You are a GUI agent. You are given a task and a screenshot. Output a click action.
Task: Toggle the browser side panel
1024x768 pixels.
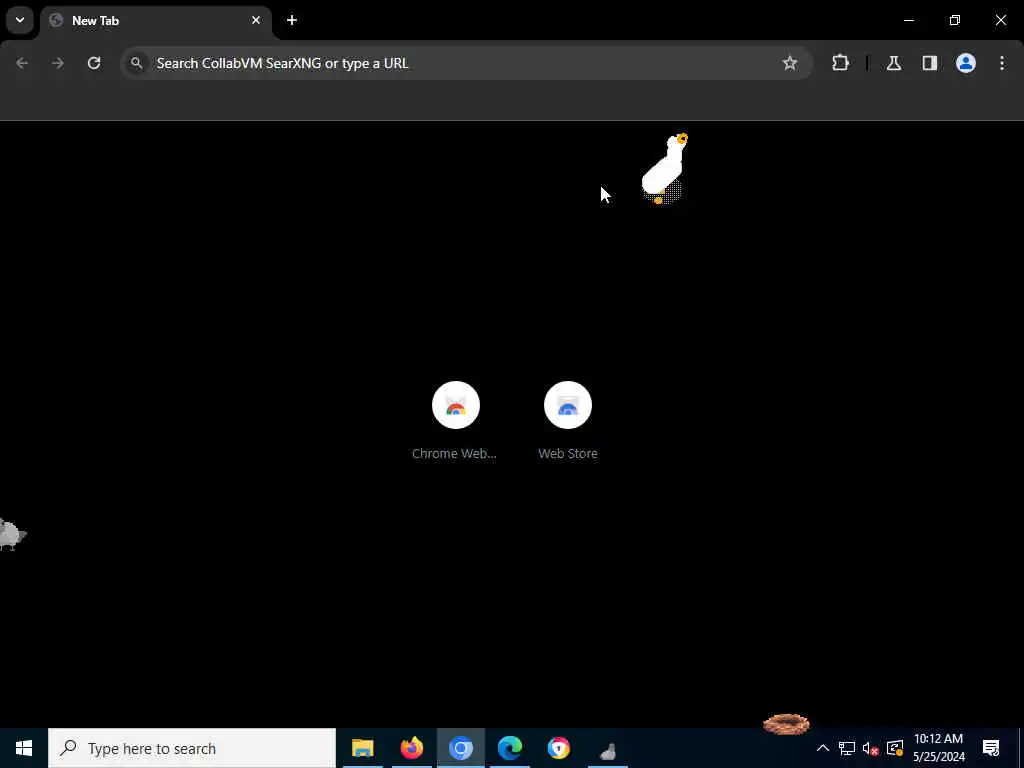click(930, 63)
